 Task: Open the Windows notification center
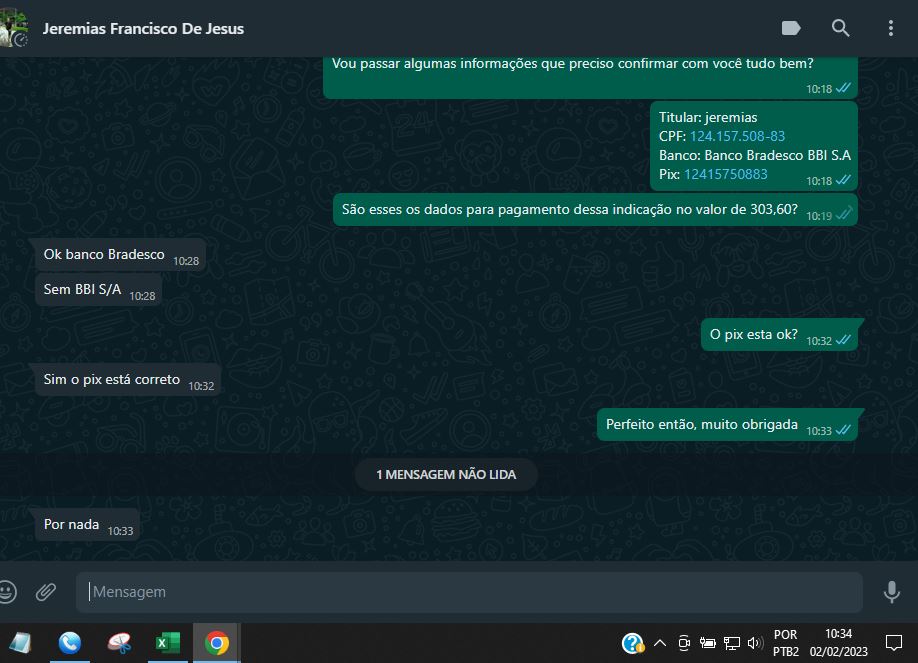pyautogui.click(x=893, y=643)
